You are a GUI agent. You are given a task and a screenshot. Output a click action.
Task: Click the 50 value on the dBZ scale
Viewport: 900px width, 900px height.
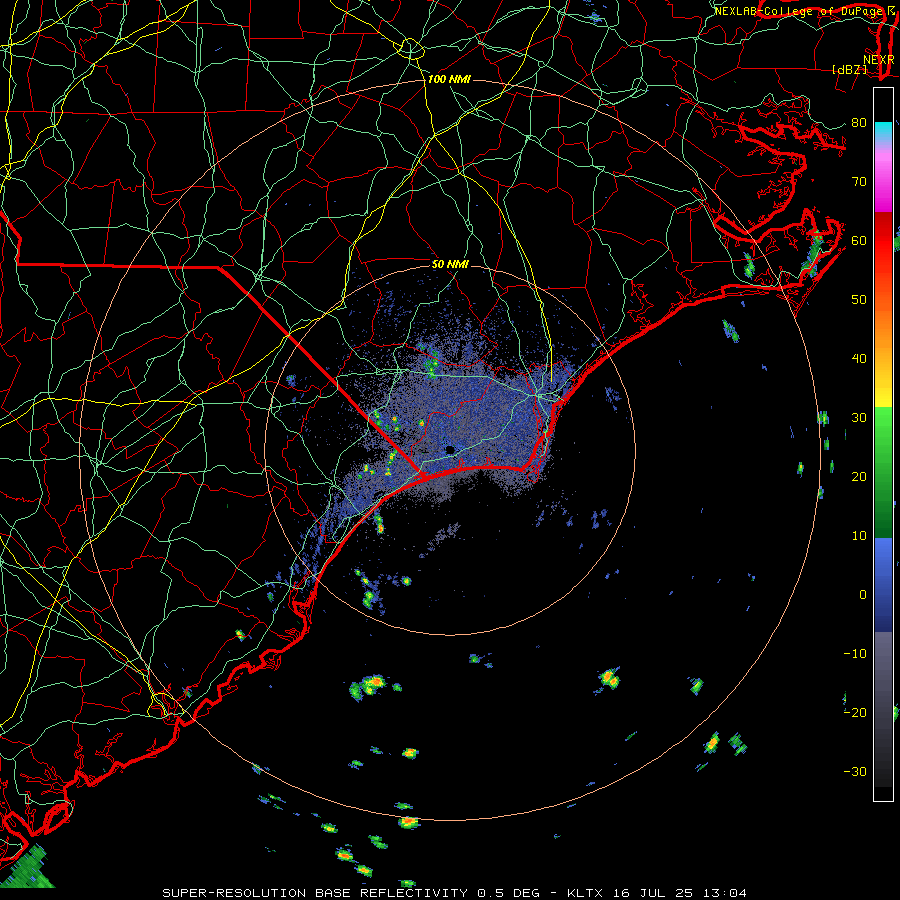point(859,300)
